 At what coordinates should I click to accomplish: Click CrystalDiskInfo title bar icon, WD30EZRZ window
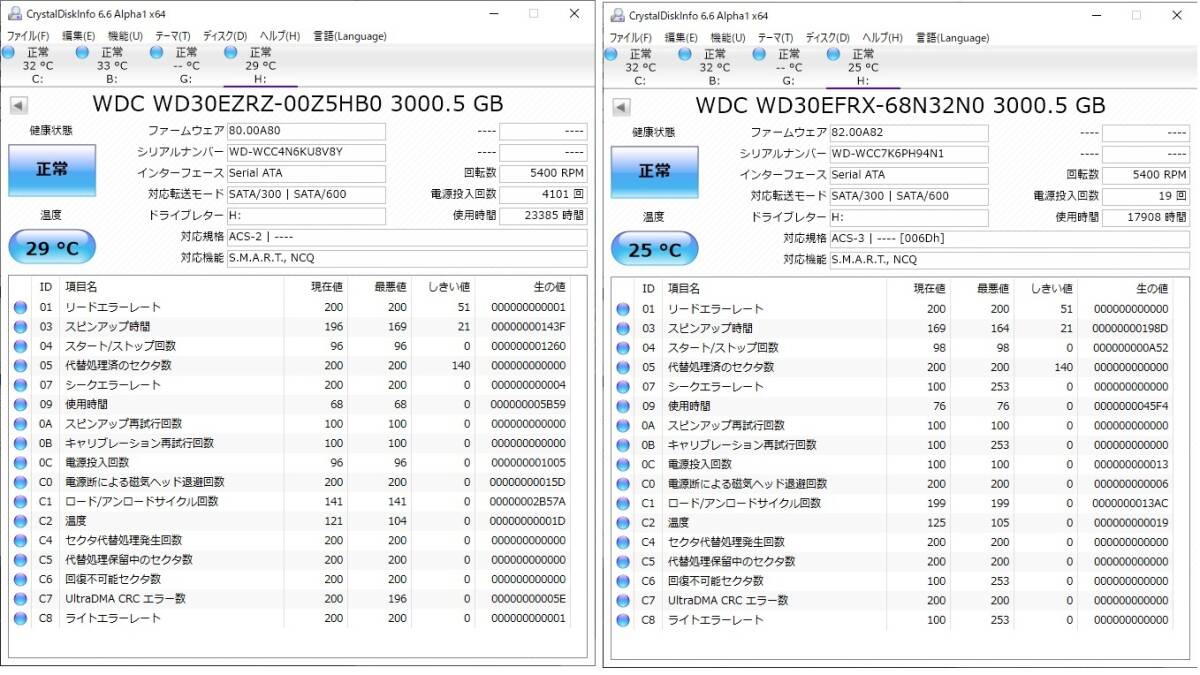14,15
